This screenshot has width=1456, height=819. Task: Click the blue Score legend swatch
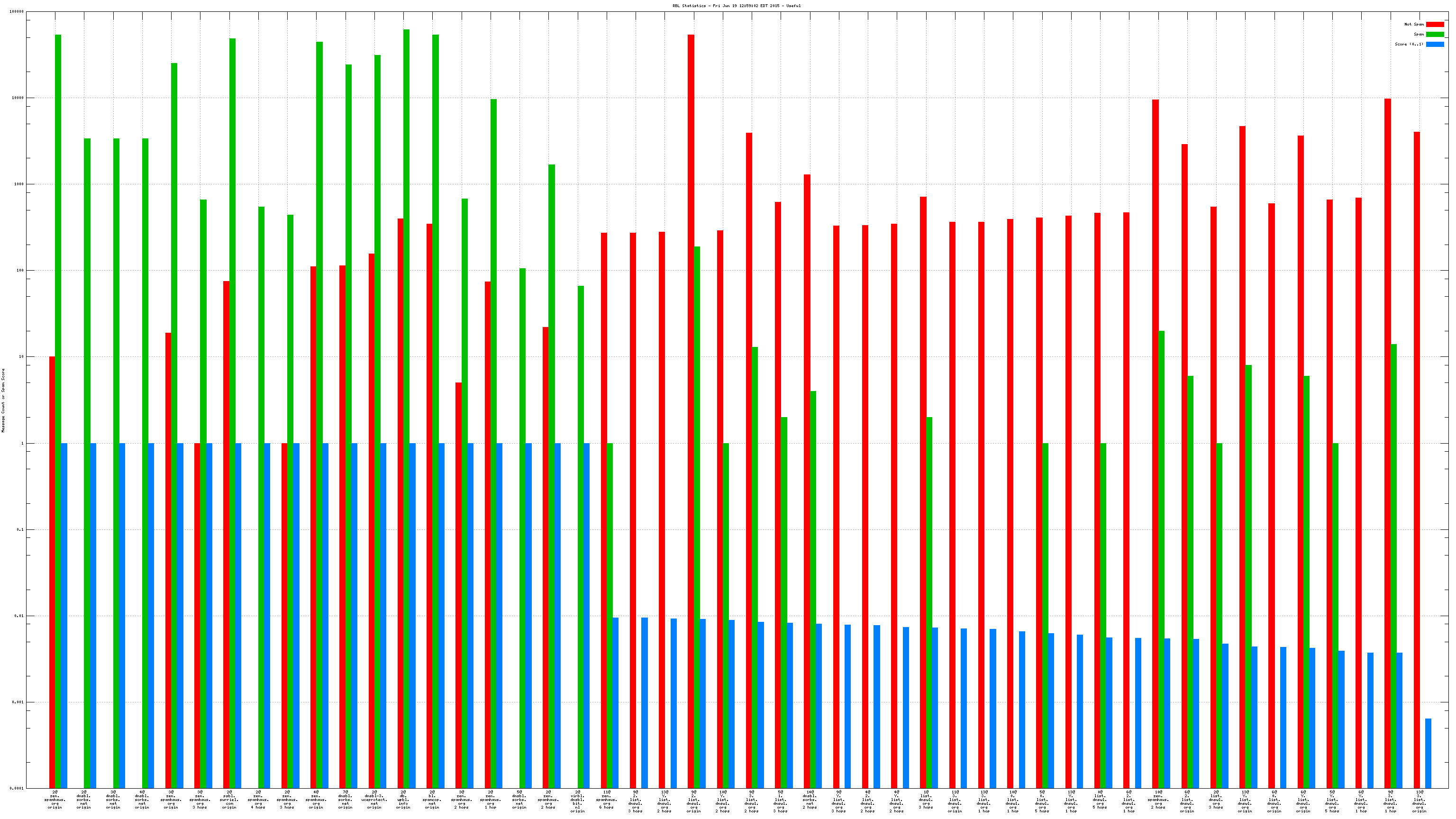(1435, 44)
